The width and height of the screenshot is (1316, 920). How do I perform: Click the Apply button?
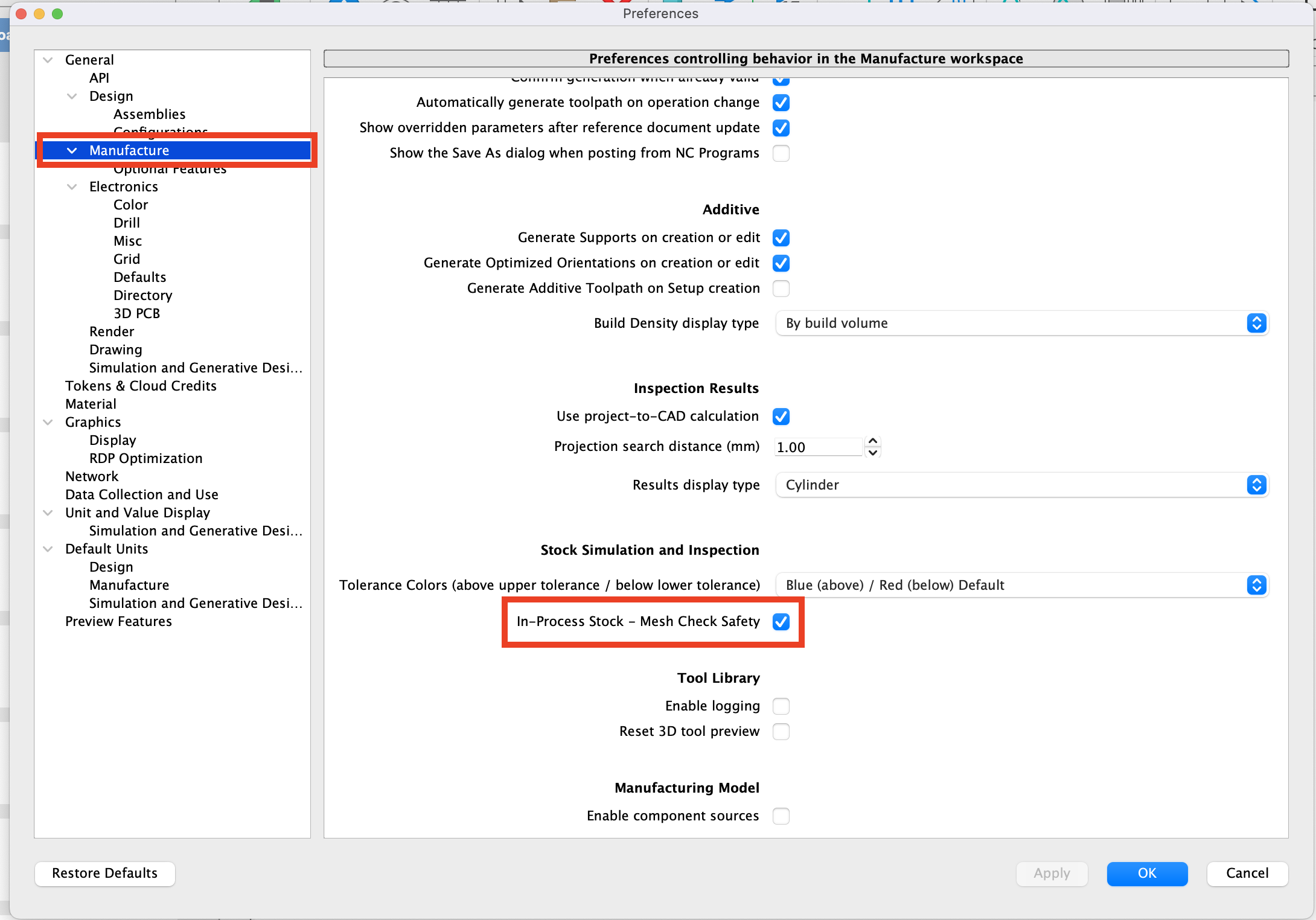1052,874
